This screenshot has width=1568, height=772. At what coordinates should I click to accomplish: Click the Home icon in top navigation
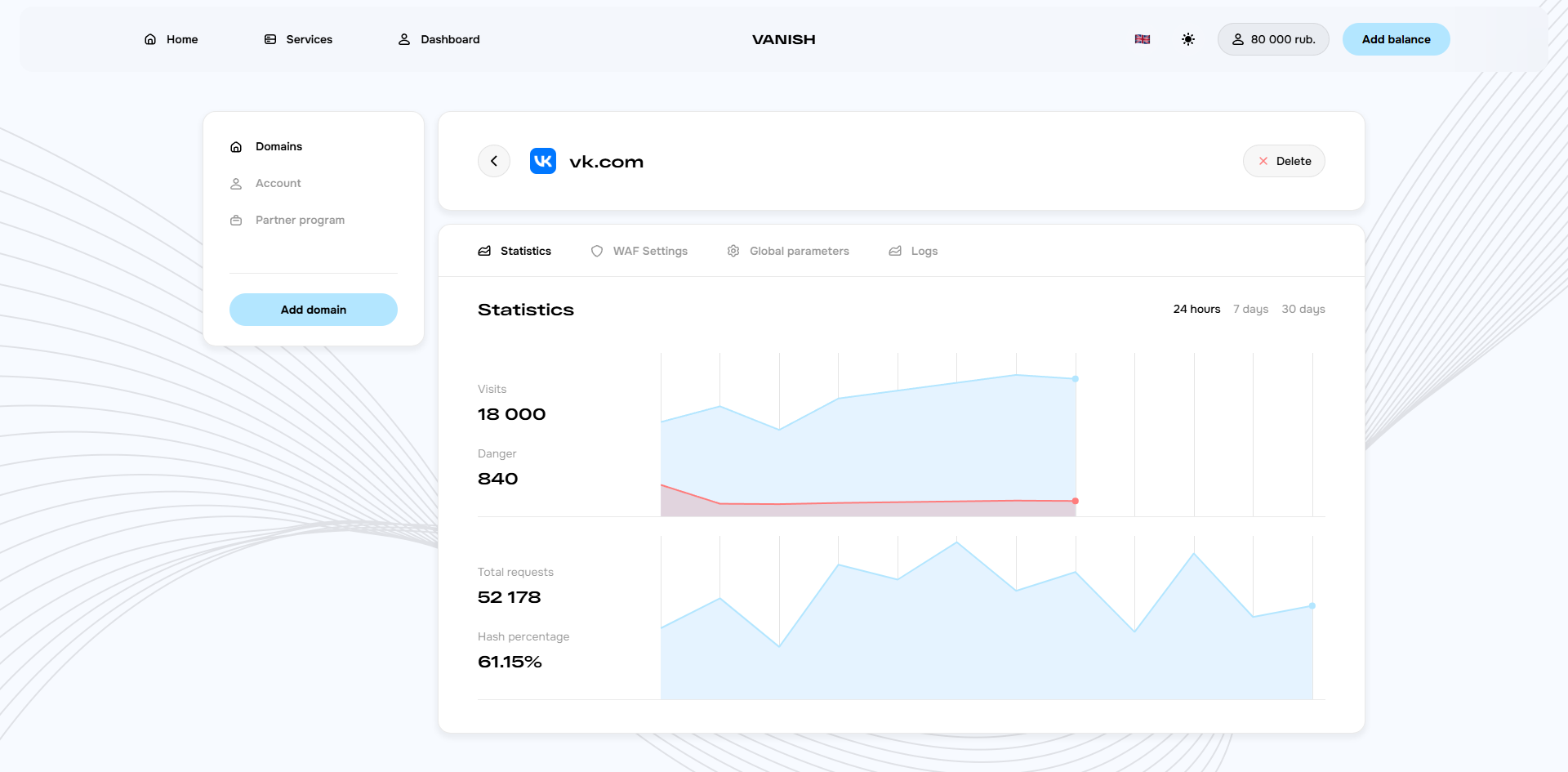tap(150, 39)
